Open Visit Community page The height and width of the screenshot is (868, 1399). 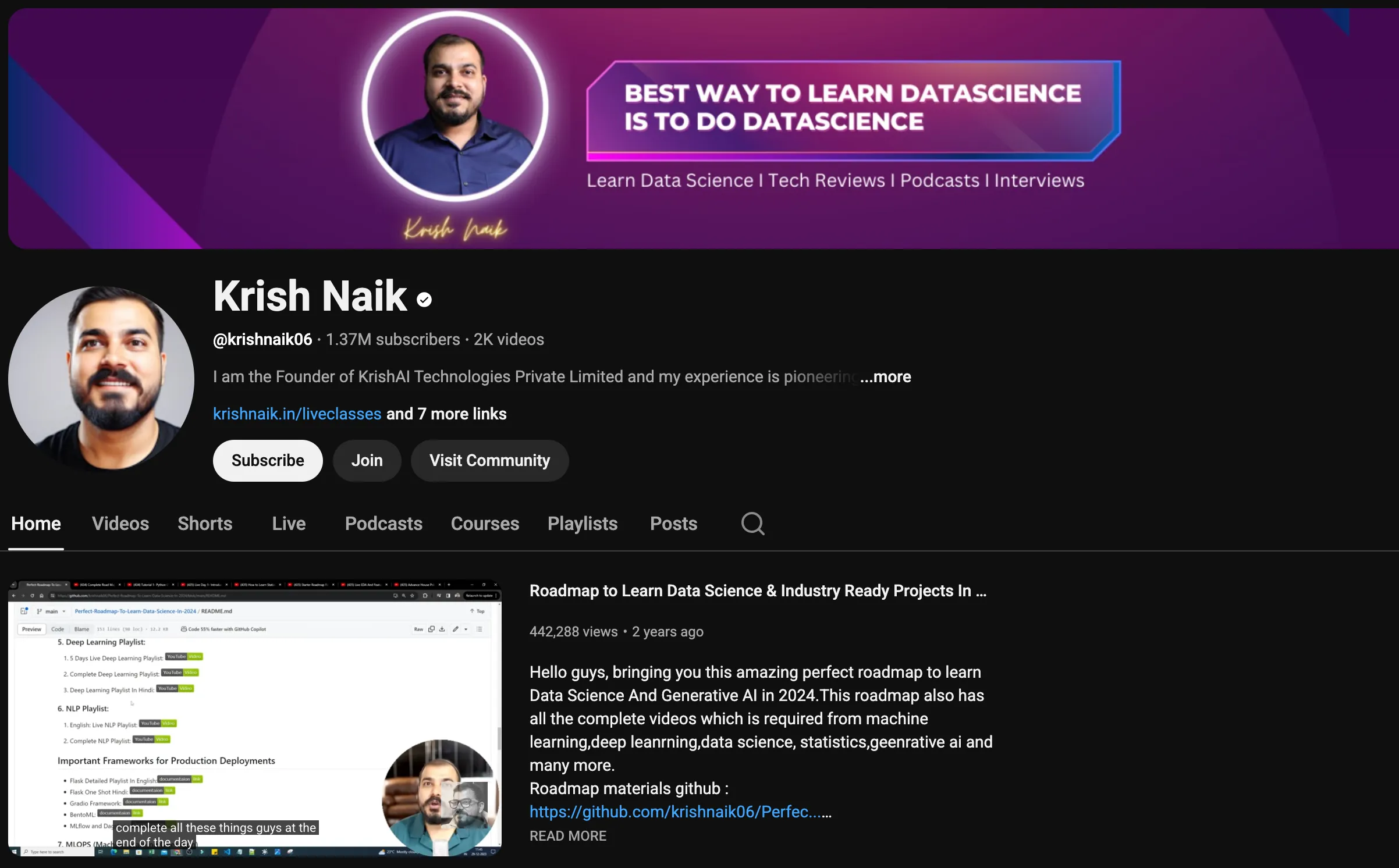click(489, 460)
